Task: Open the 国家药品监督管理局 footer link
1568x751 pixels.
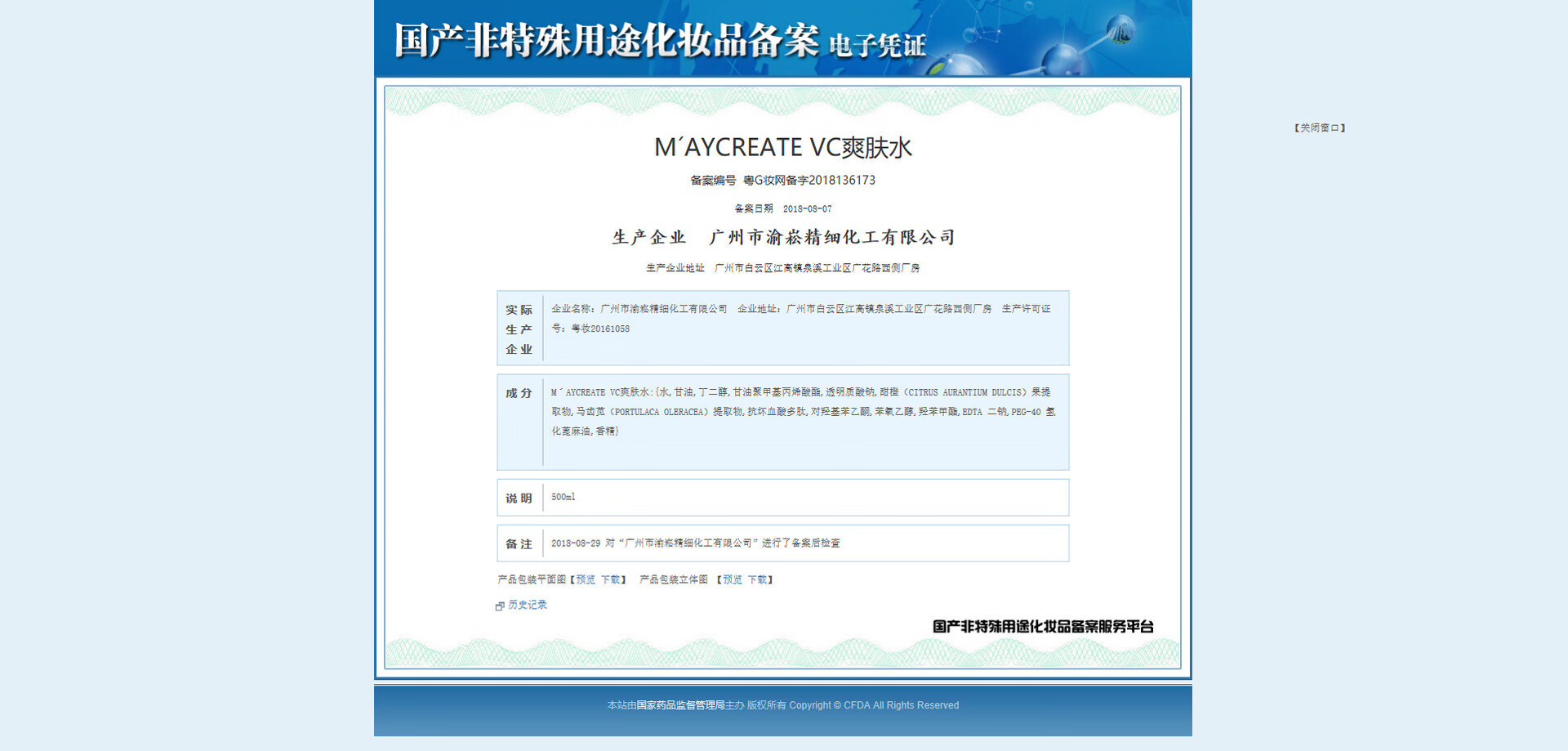Action: [680, 706]
